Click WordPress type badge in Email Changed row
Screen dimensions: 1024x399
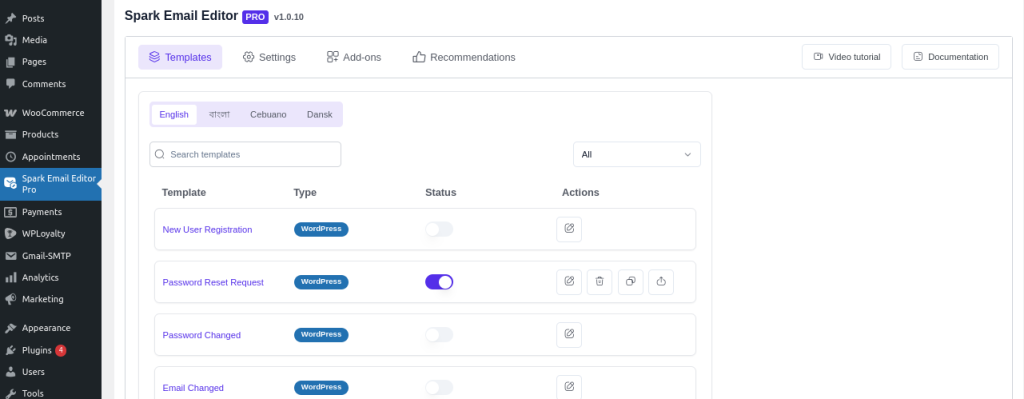321,387
